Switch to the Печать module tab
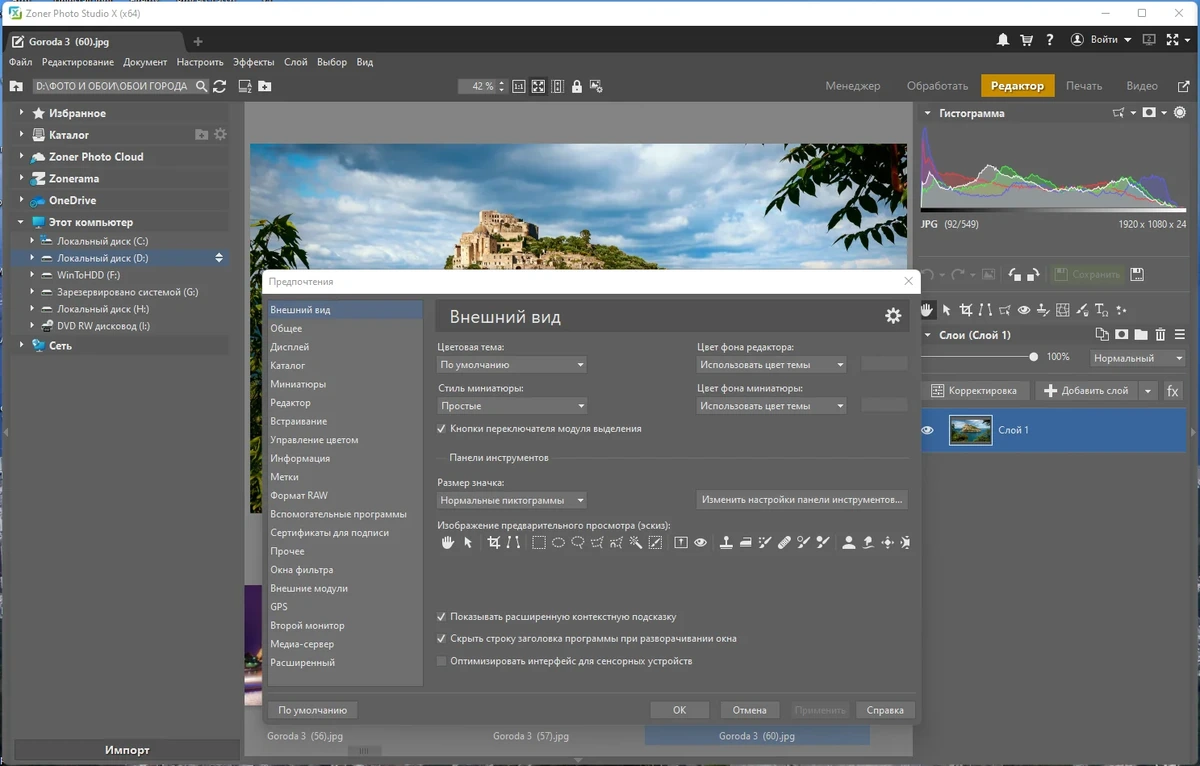 pos(1084,86)
